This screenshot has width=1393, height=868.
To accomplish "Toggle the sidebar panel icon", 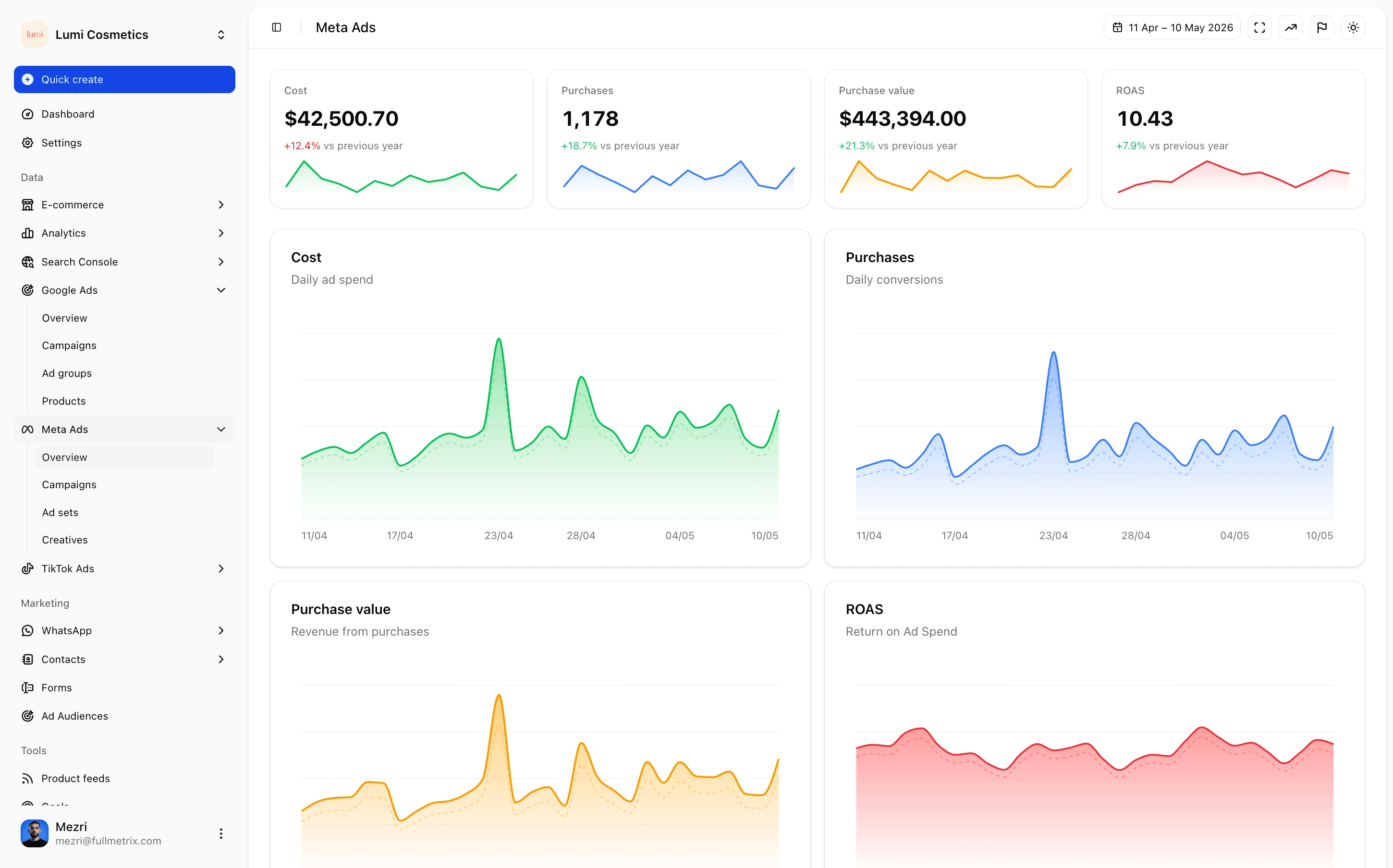I will point(276,27).
